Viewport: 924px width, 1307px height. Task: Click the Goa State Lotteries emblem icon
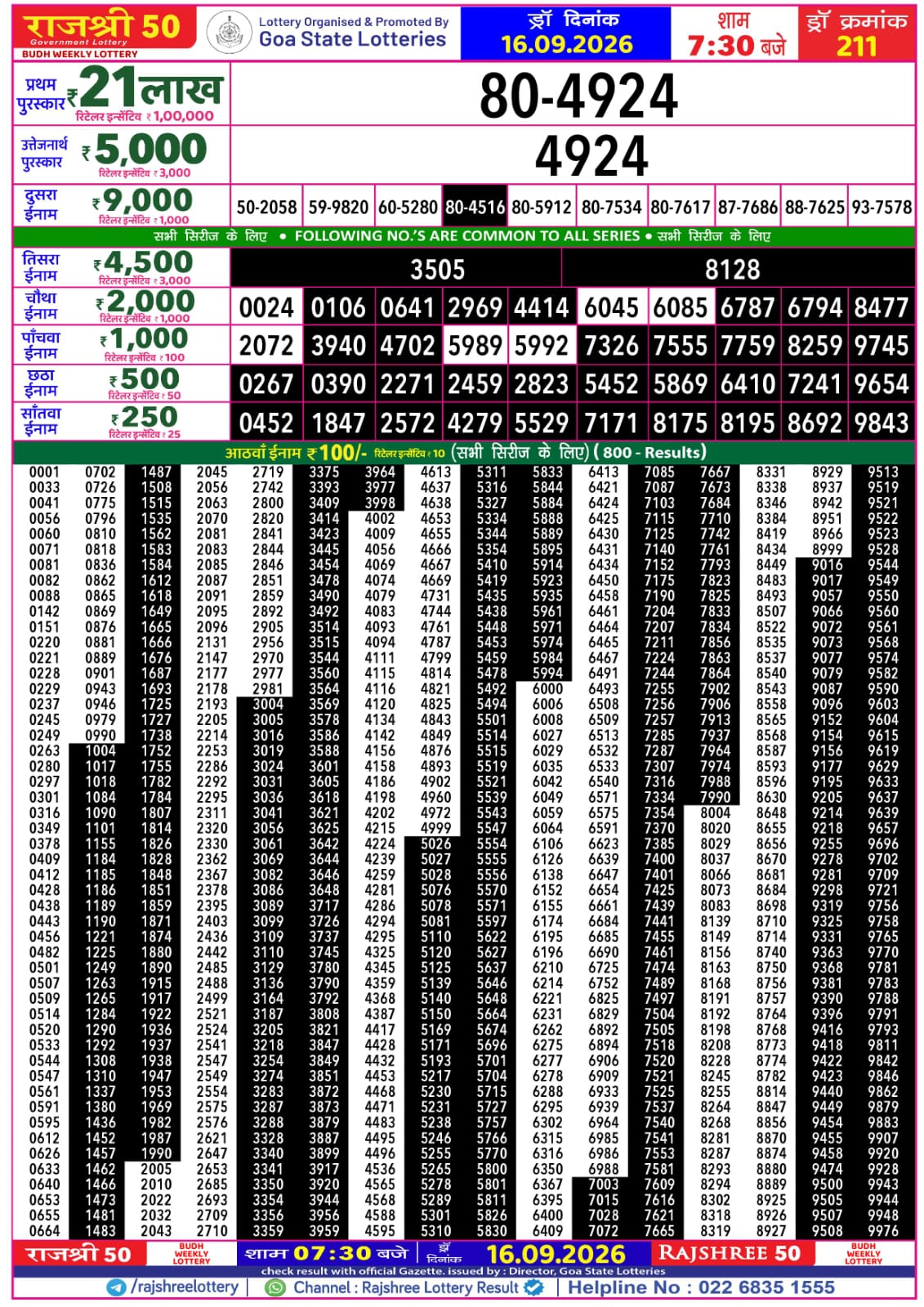[229, 34]
